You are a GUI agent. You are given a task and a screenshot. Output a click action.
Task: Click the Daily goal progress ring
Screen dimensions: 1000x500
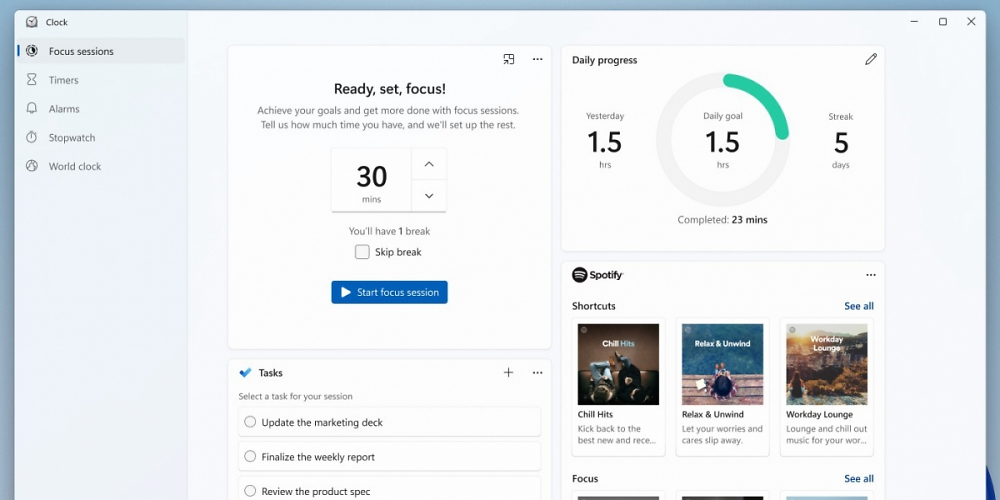point(723,140)
